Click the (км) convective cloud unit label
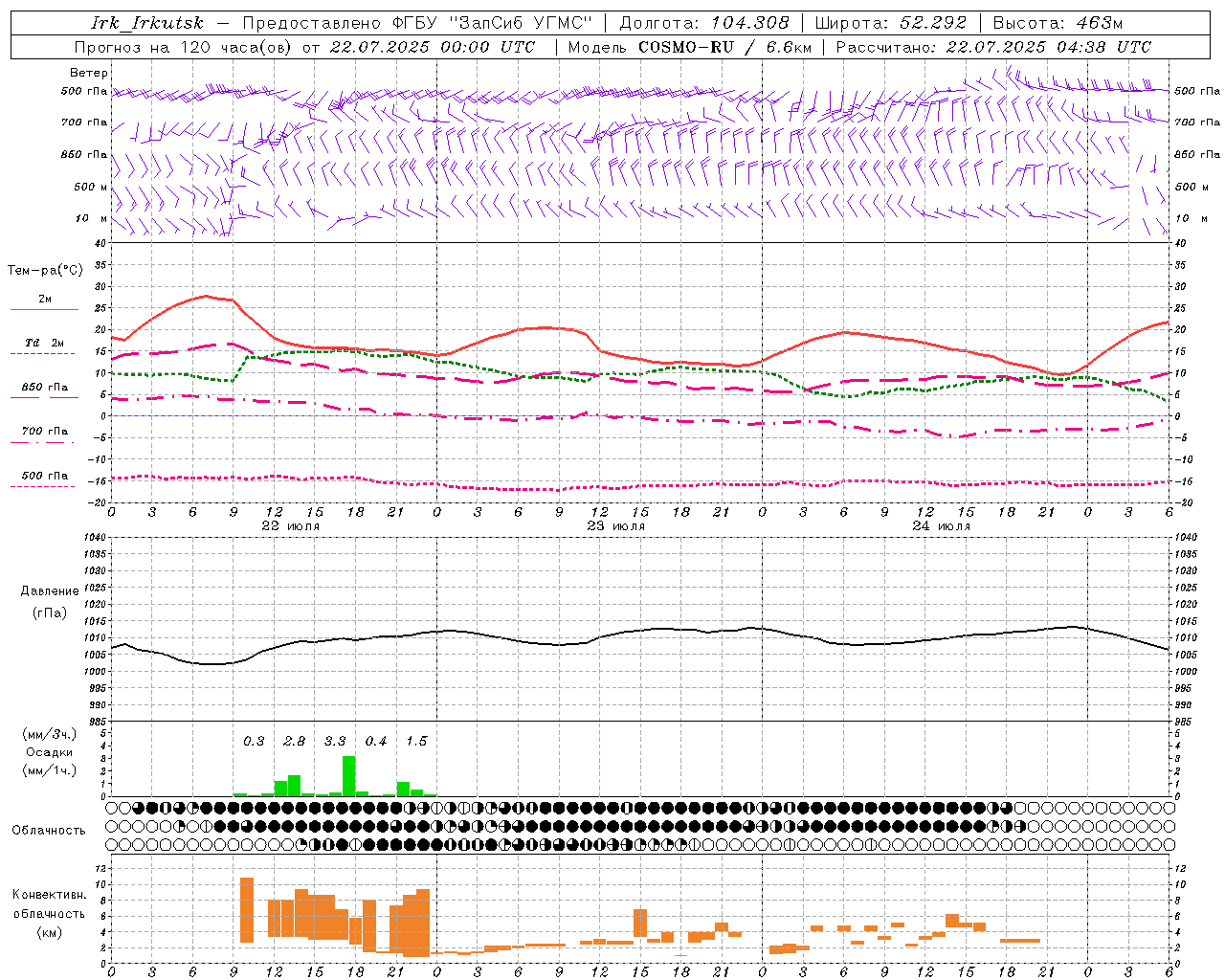This screenshot has height=980, width=1225. tap(49, 932)
